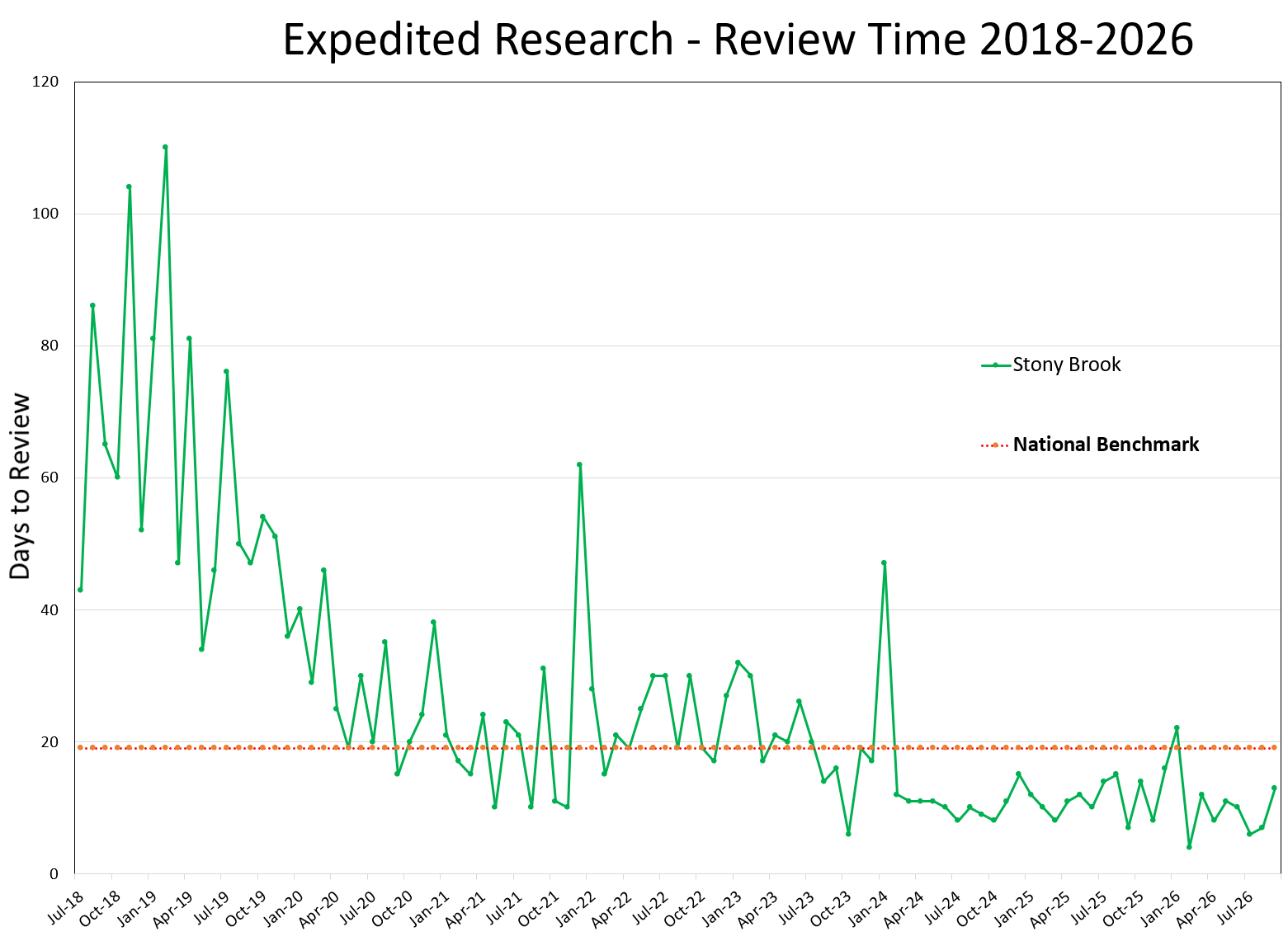Click the "Apr-20" x-axis label
1288x941 pixels.
320,908
